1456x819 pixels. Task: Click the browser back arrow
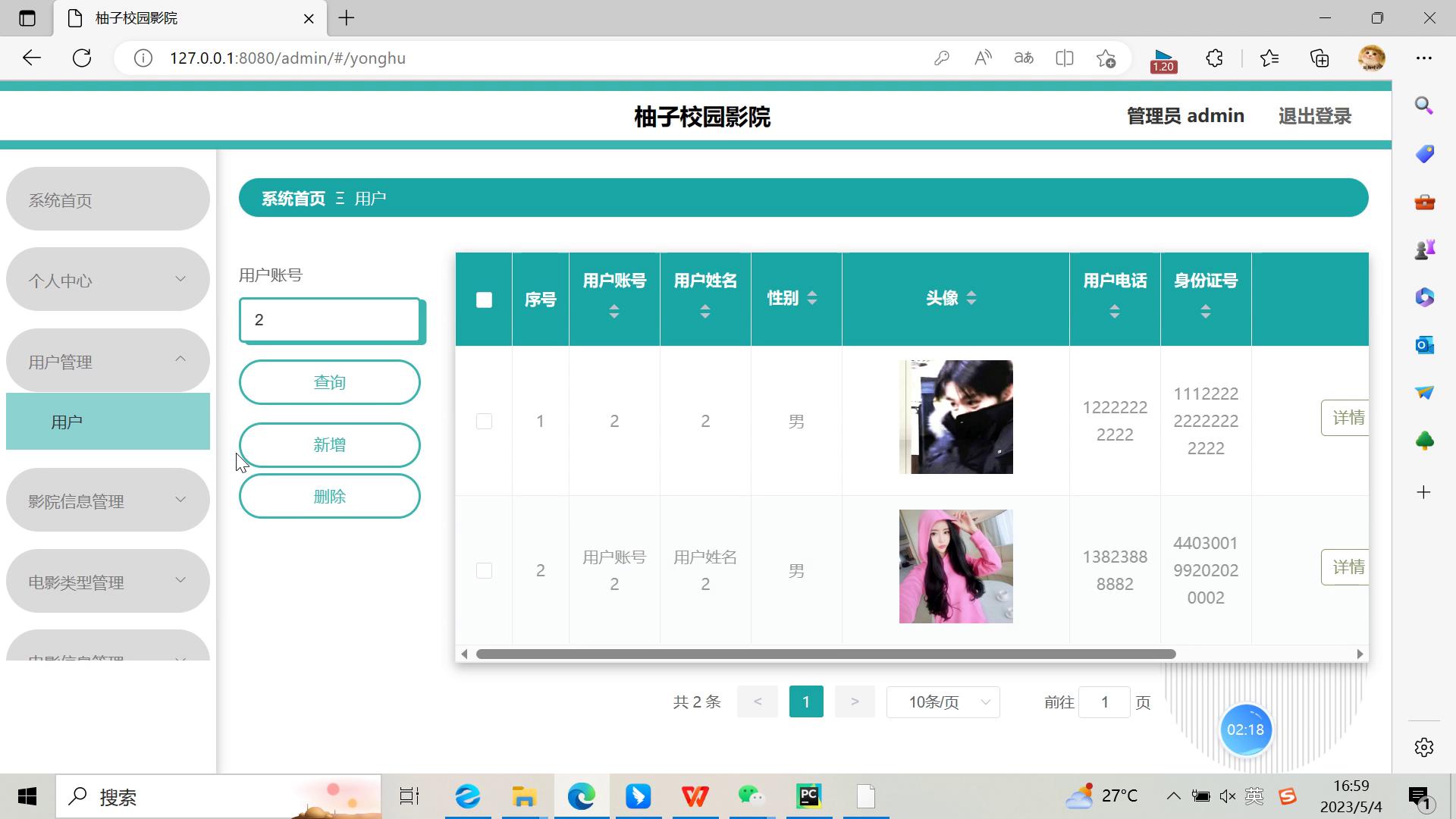(x=32, y=58)
